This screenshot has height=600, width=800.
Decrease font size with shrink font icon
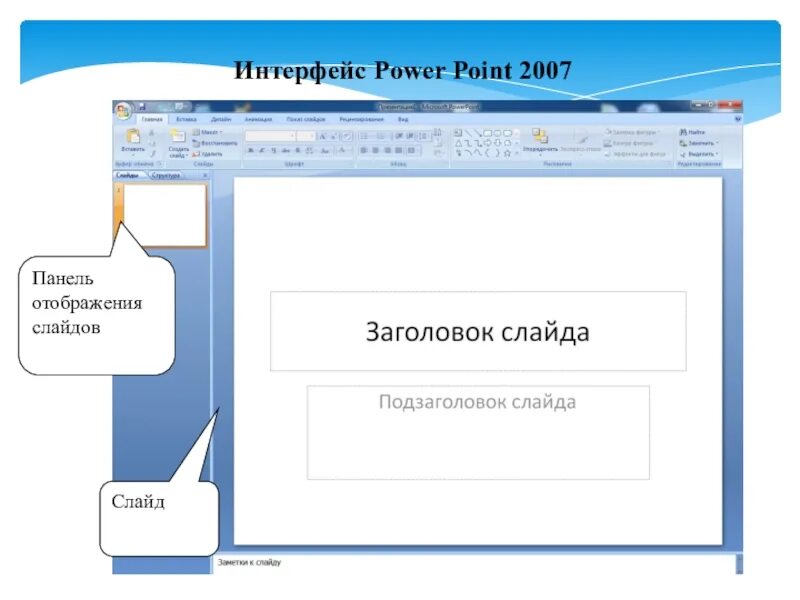(333, 136)
